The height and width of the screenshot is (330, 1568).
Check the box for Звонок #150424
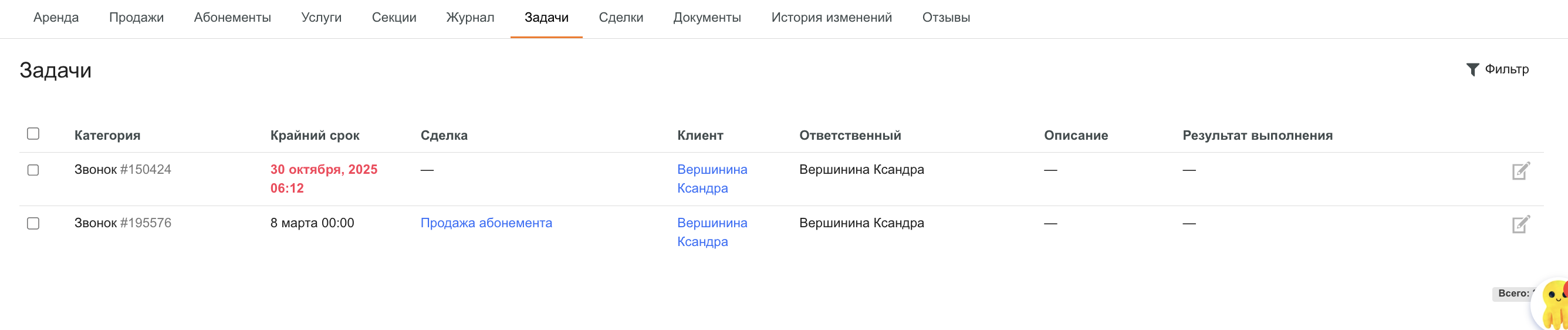pos(33,170)
